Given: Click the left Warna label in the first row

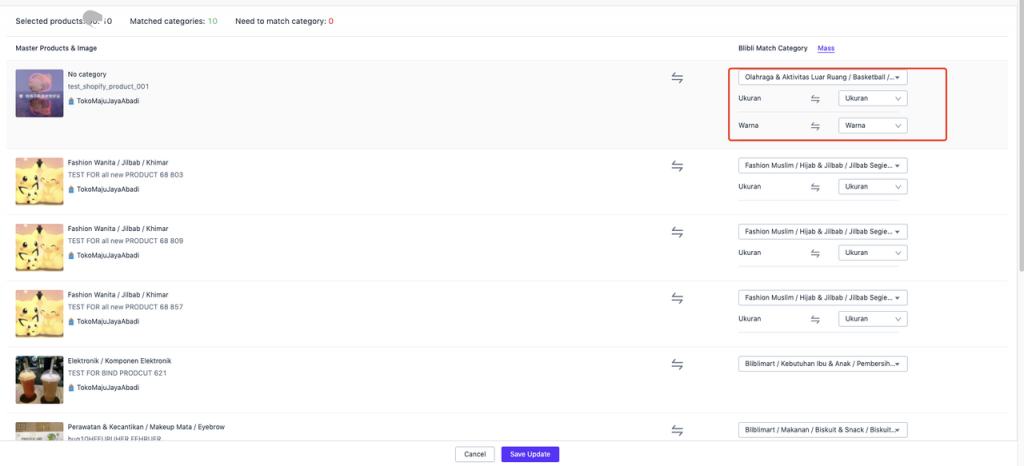Looking at the screenshot, I should 748,125.
